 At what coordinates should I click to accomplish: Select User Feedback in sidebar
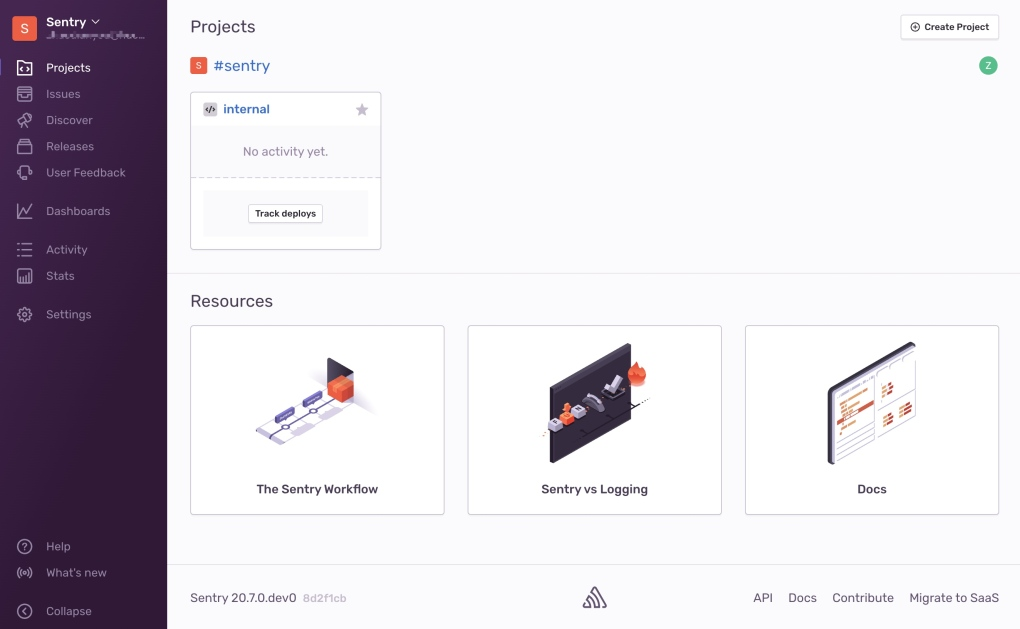pos(86,172)
